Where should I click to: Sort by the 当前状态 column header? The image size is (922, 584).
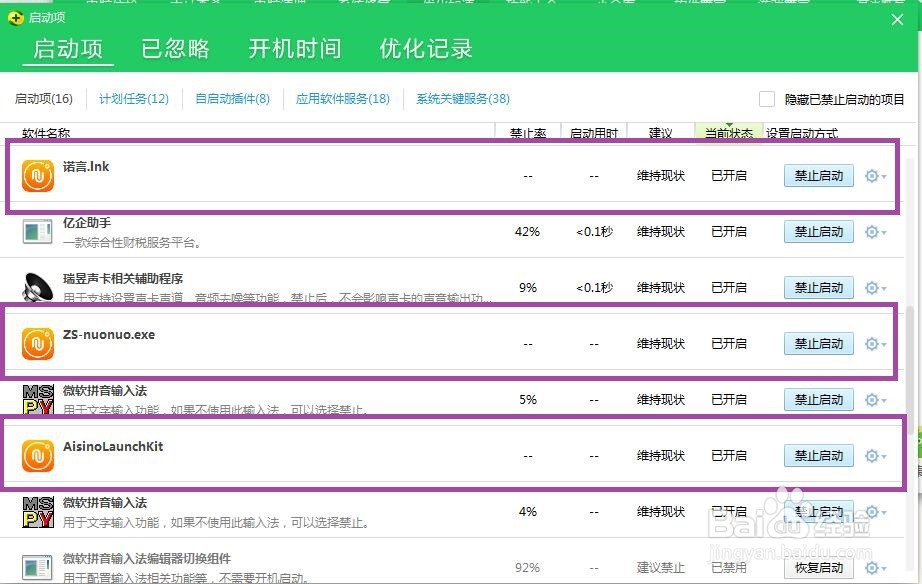click(729, 134)
